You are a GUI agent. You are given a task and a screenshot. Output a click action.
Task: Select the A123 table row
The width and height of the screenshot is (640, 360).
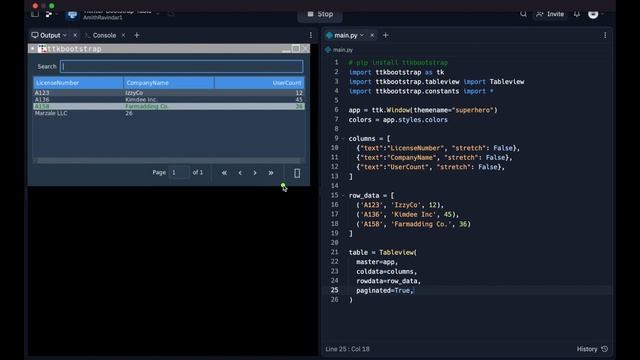tap(169, 93)
